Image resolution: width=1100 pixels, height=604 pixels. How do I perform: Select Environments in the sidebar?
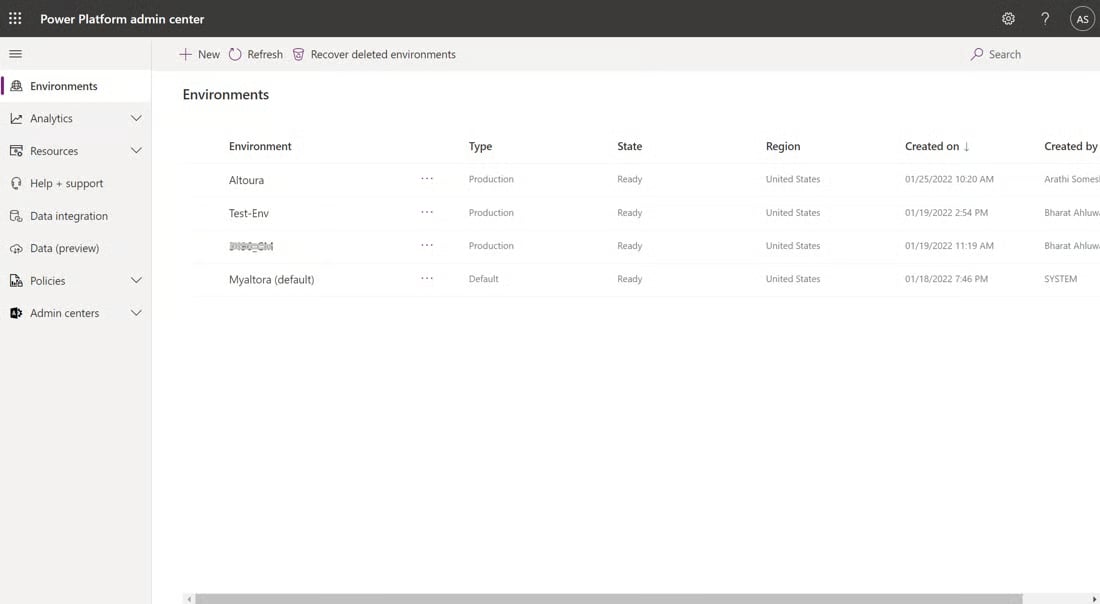pyautogui.click(x=75, y=86)
